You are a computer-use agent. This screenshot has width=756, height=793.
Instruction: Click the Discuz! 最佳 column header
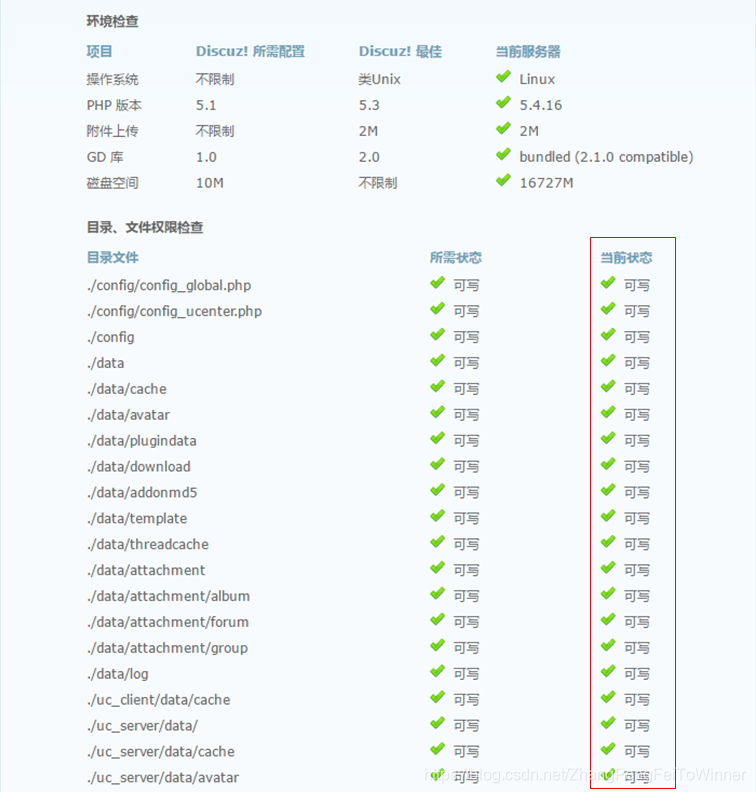pos(400,52)
